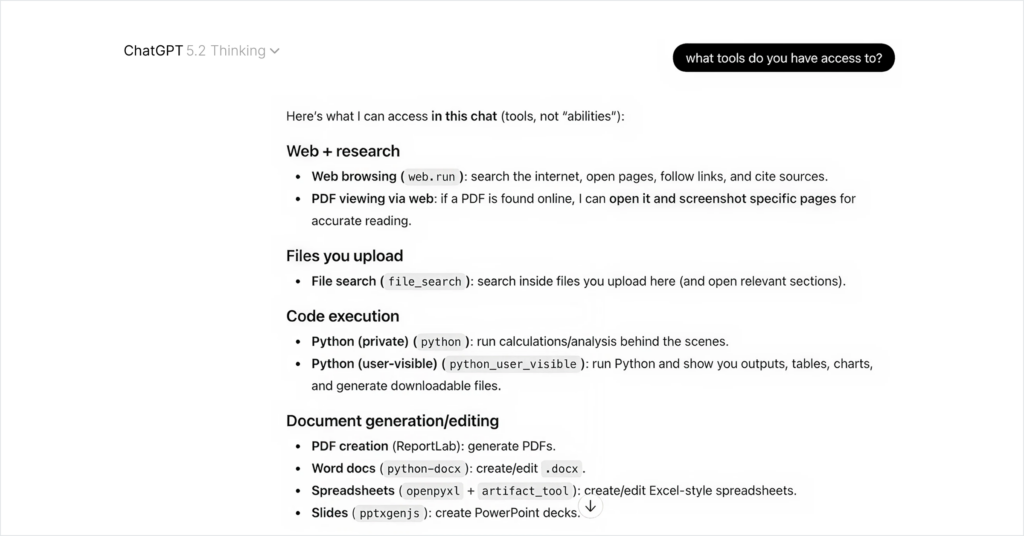Click the Files you upload heading

(344, 256)
